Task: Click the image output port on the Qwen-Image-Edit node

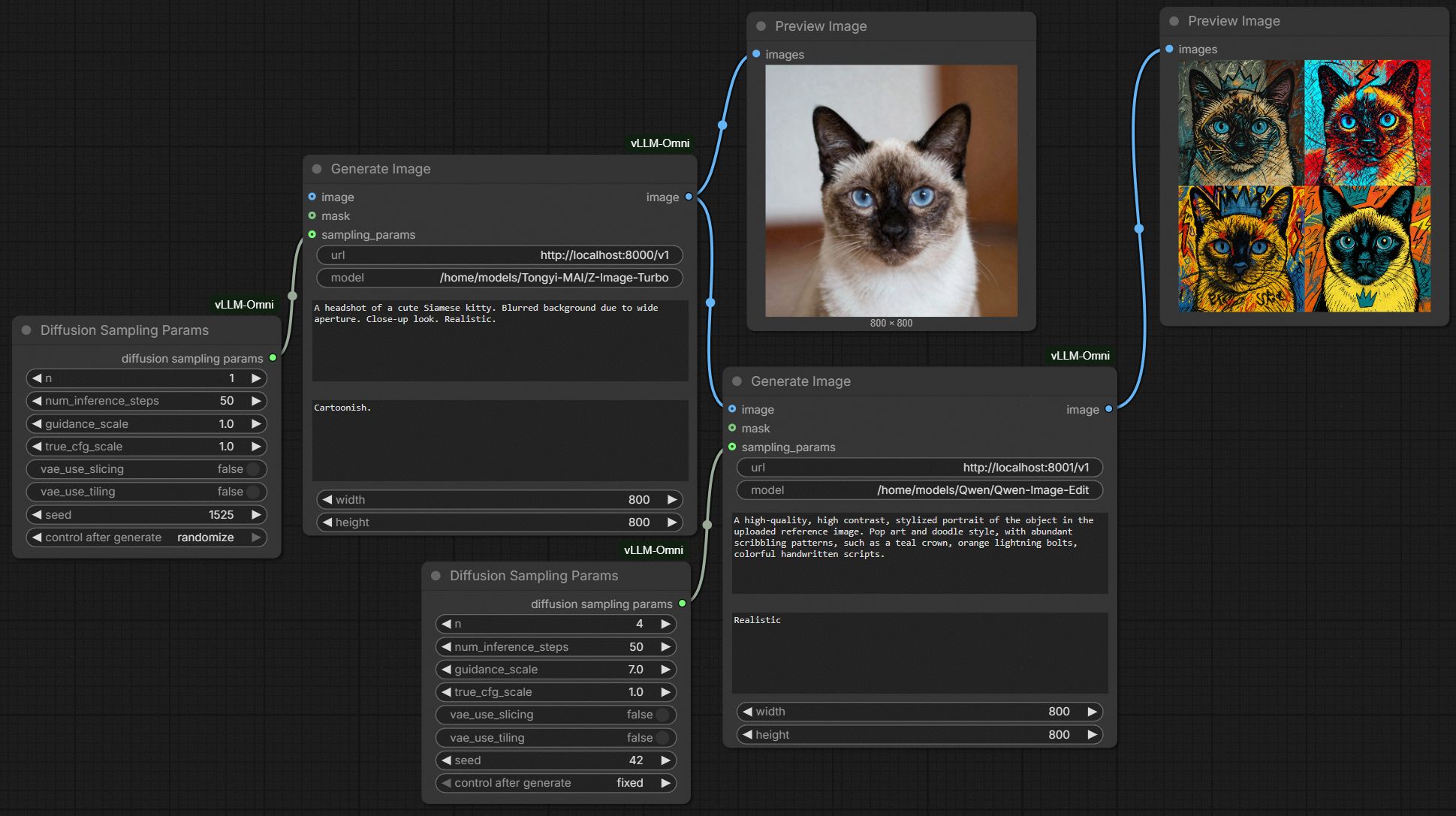Action: tap(1108, 409)
